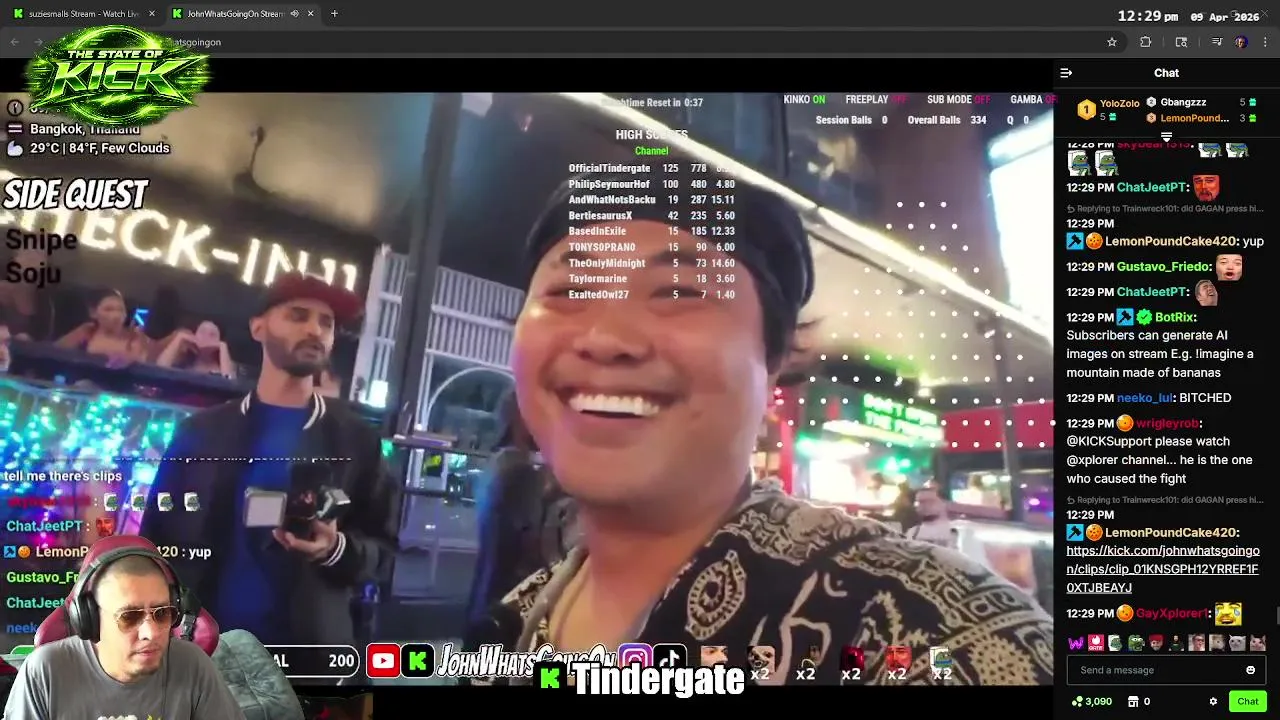Click the SIDE QUEST overlay heading

[76, 195]
